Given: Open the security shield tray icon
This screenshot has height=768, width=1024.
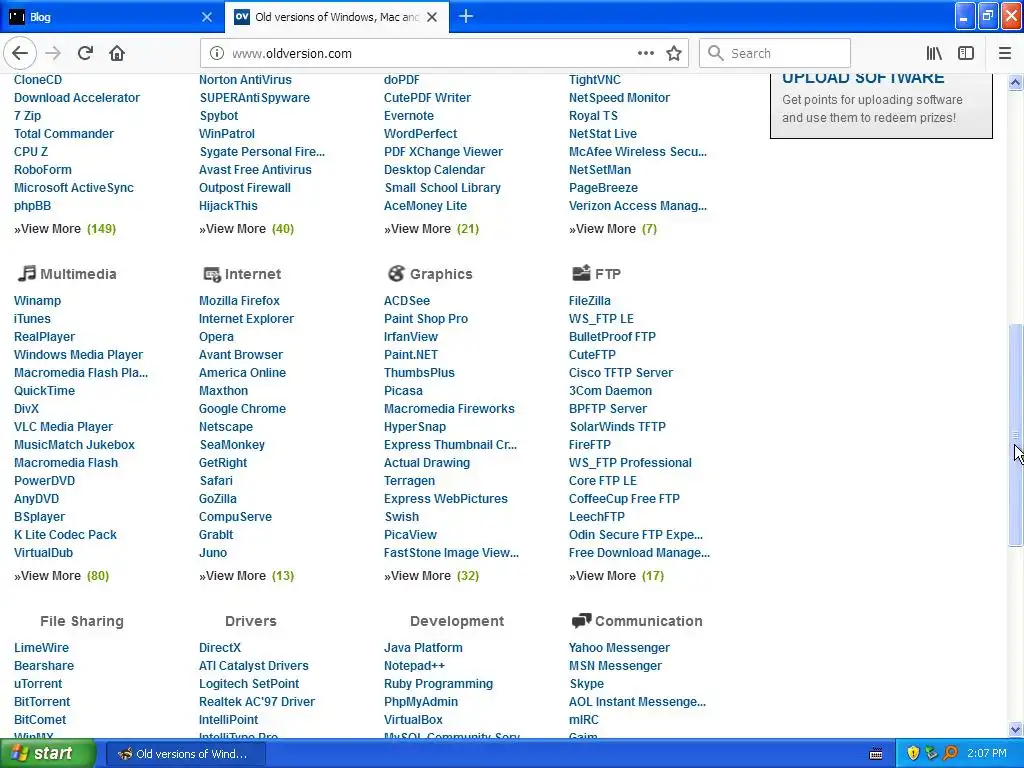Looking at the screenshot, I should click(x=913, y=753).
